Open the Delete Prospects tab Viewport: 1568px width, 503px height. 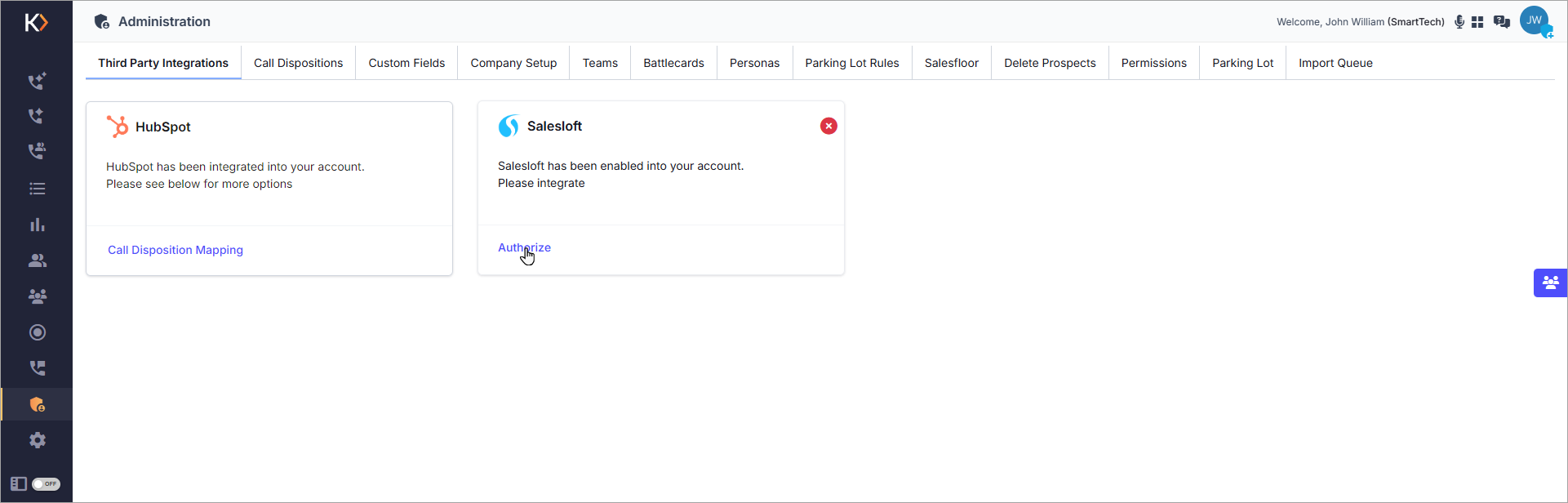(x=1050, y=63)
